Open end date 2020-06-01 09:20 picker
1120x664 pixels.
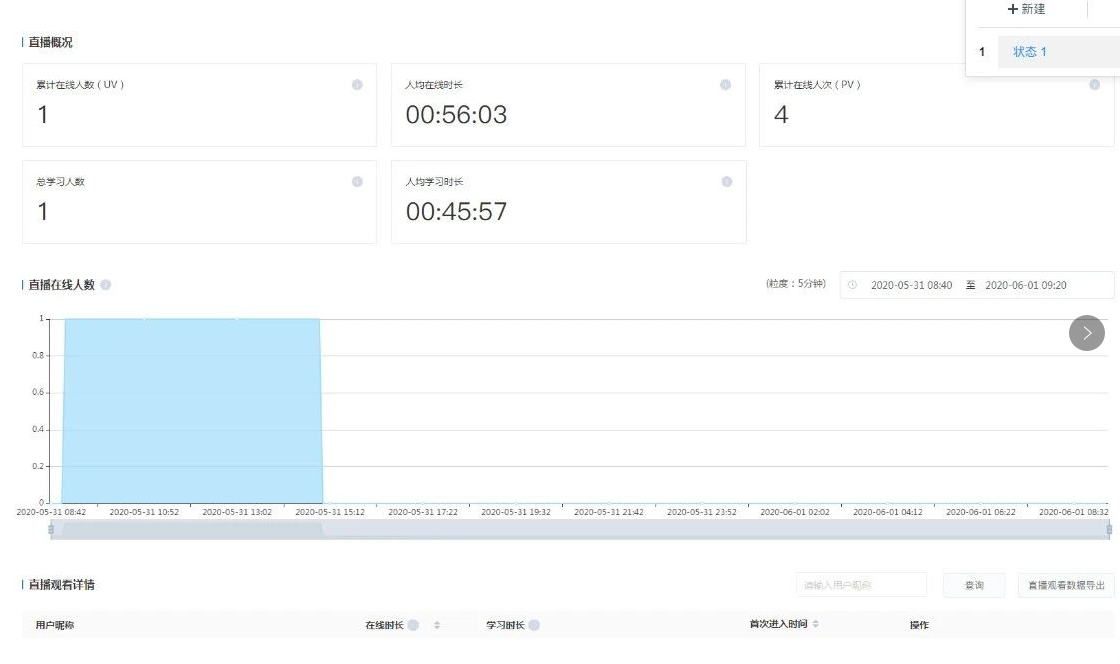pos(1026,285)
